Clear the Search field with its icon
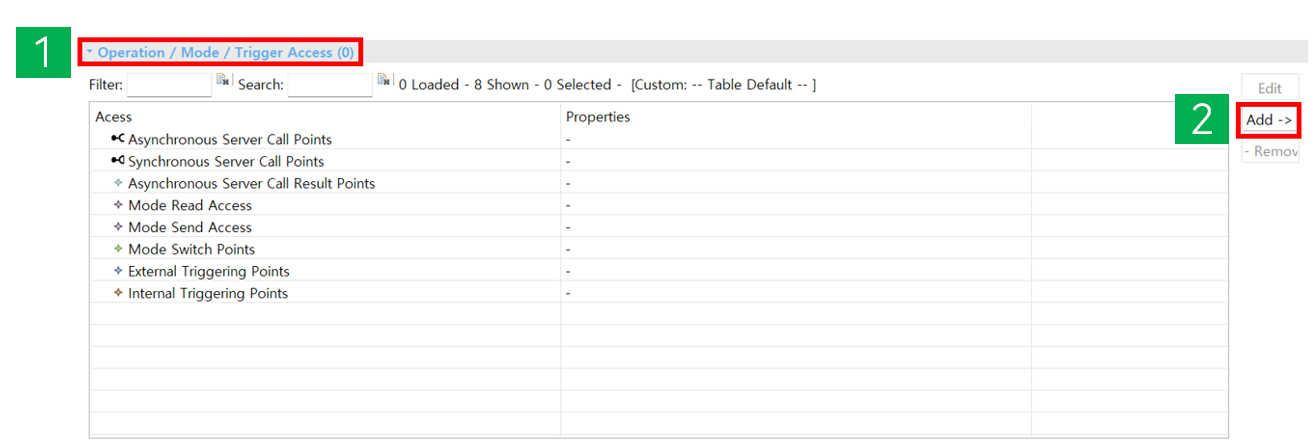This screenshot has height=447, width=1316. coord(384,82)
